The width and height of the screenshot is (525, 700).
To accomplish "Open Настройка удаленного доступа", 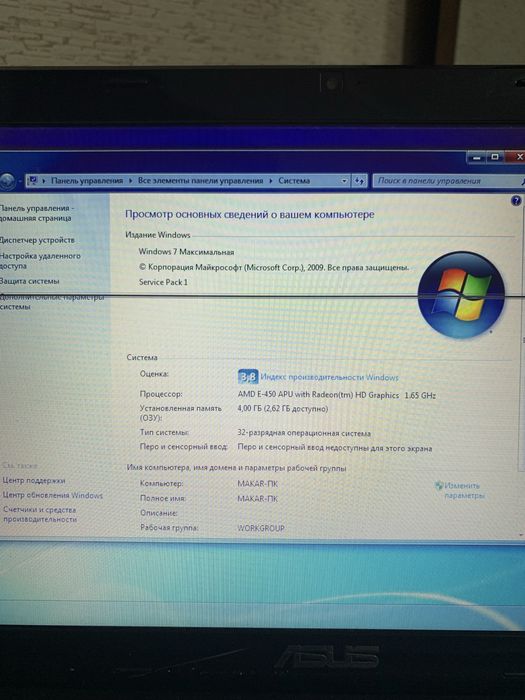I will (x=40, y=261).
